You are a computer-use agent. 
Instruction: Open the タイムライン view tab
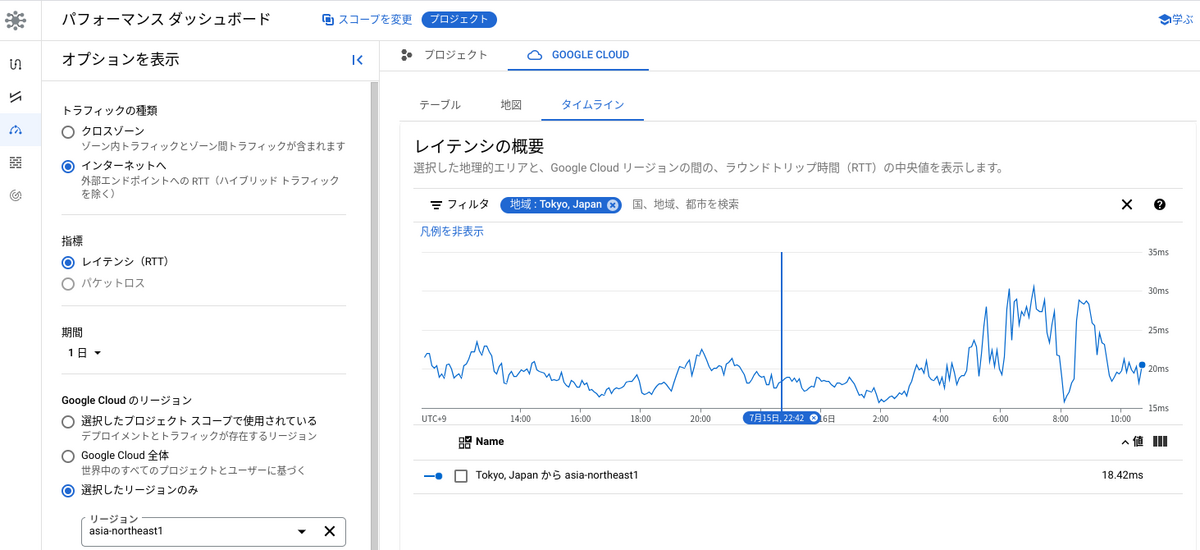[x=593, y=105]
